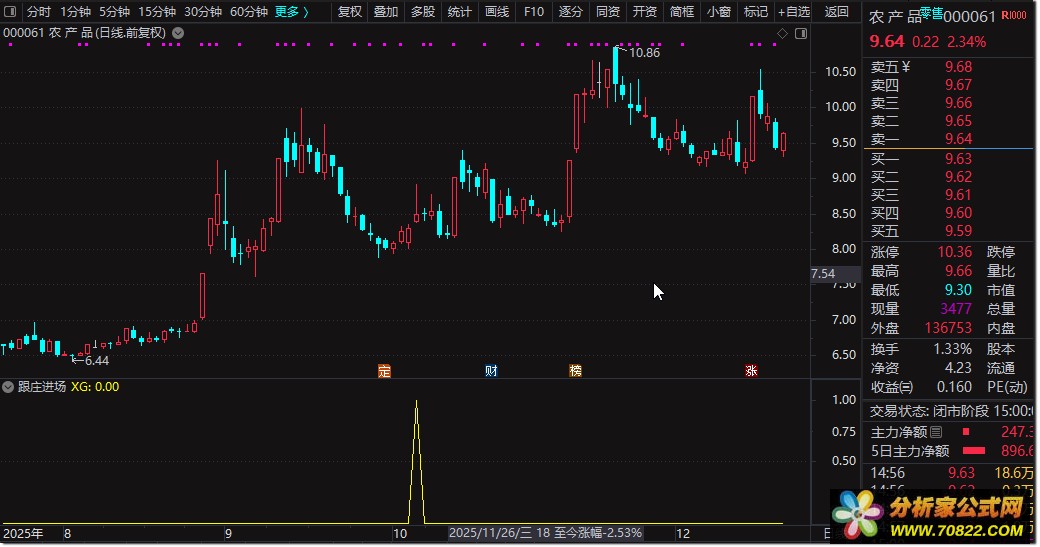This screenshot has width=1040, height=547.
Task: Click 最低 value 9.30
Action: [958, 290]
